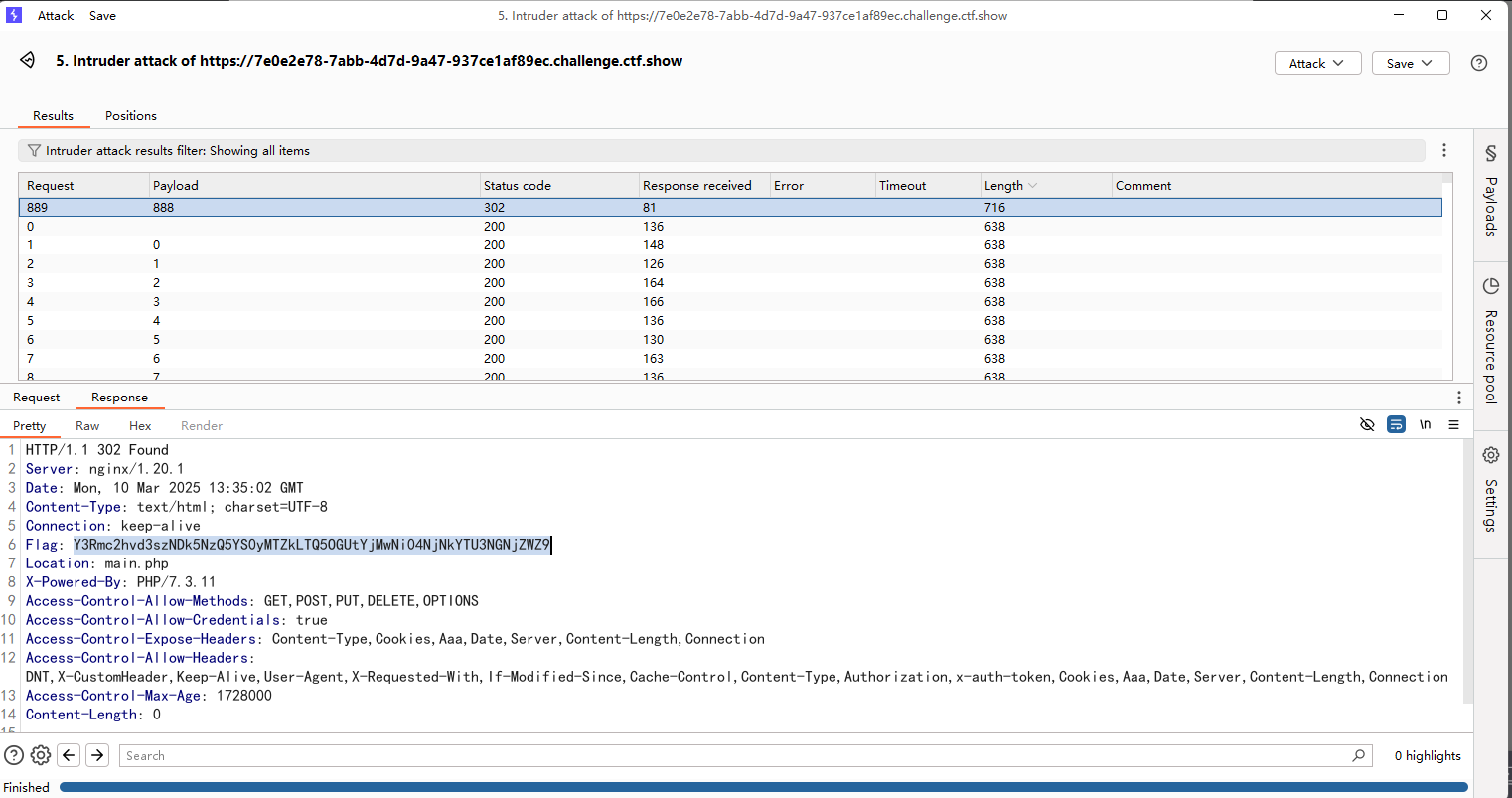Click the response Search input field
Image resolution: width=1512 pixels, height=798 pixels.
pyautogui.click(x=735, y=756)
